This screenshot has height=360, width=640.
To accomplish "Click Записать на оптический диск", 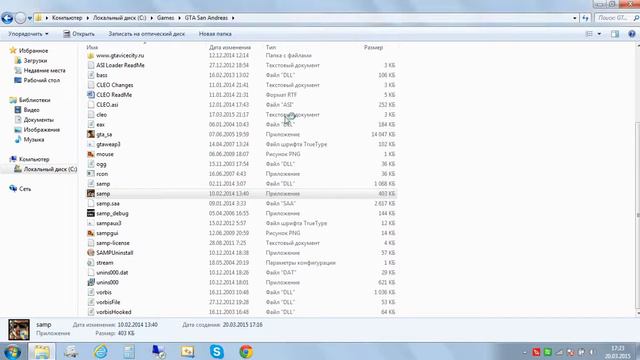I will 147,34.
